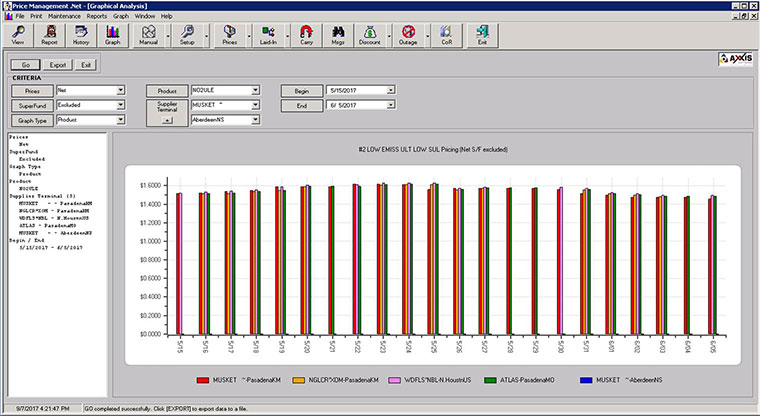Open the Prices toolbar icon
760x416 pixels.
(230, 35)
